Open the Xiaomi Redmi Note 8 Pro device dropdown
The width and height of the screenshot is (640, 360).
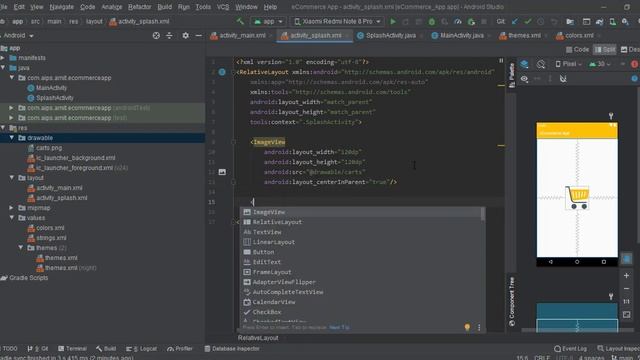(x=337, y=21)
